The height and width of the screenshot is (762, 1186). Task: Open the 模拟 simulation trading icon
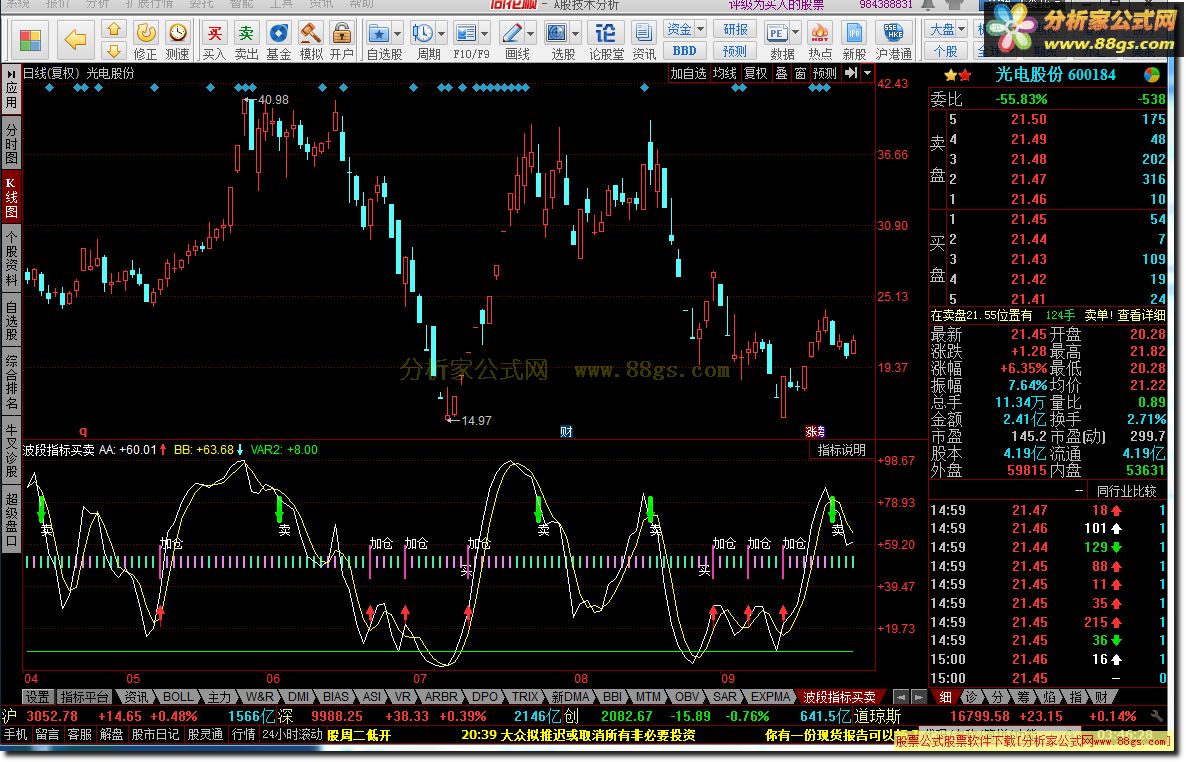coord(310,41)
